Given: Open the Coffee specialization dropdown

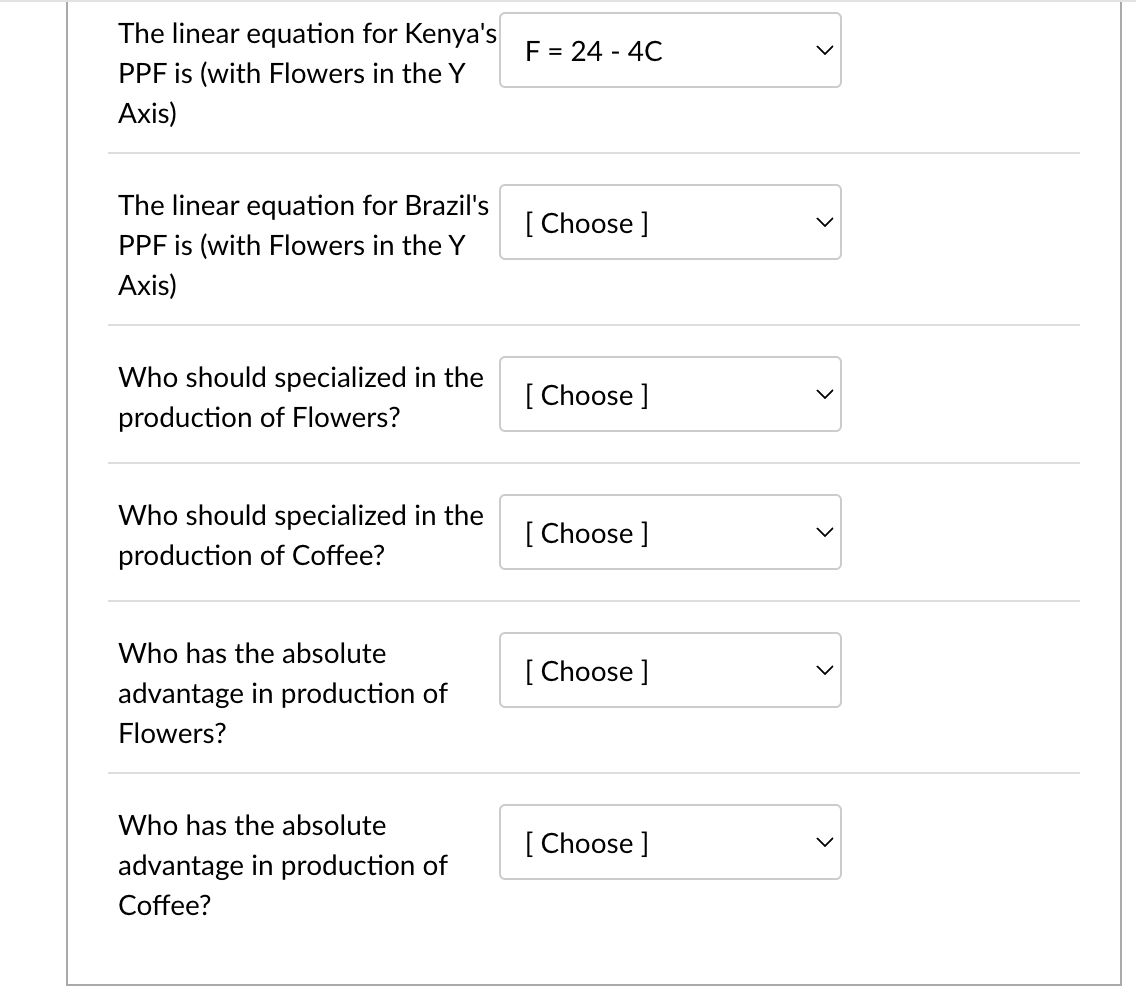Looking at the screenshot, I should point(670,532).
